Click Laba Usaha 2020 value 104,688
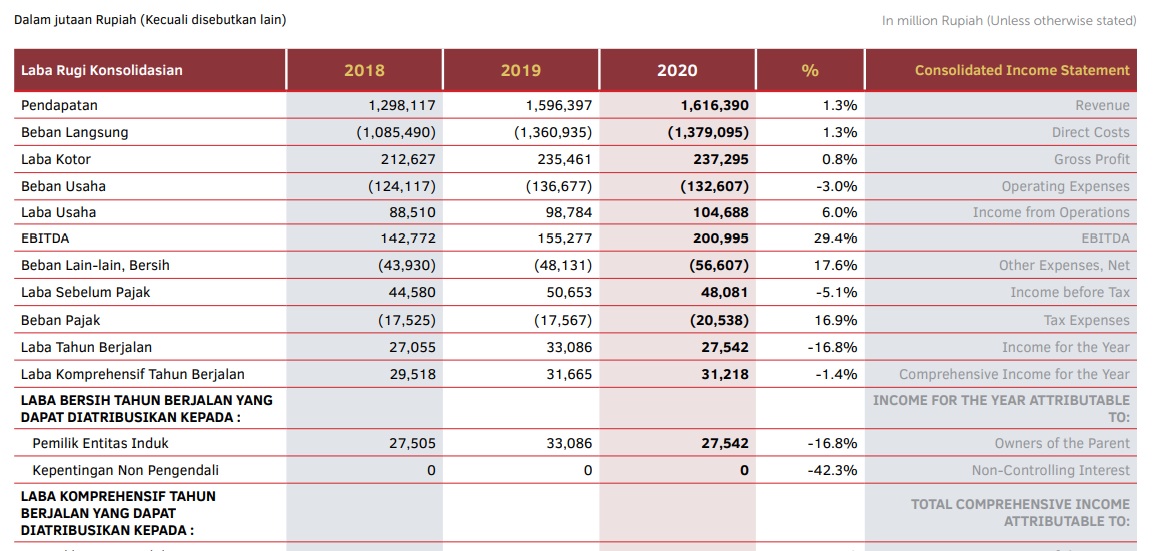Image resolution: width=1155 pixels, height=551 pixels. [721, 212]
